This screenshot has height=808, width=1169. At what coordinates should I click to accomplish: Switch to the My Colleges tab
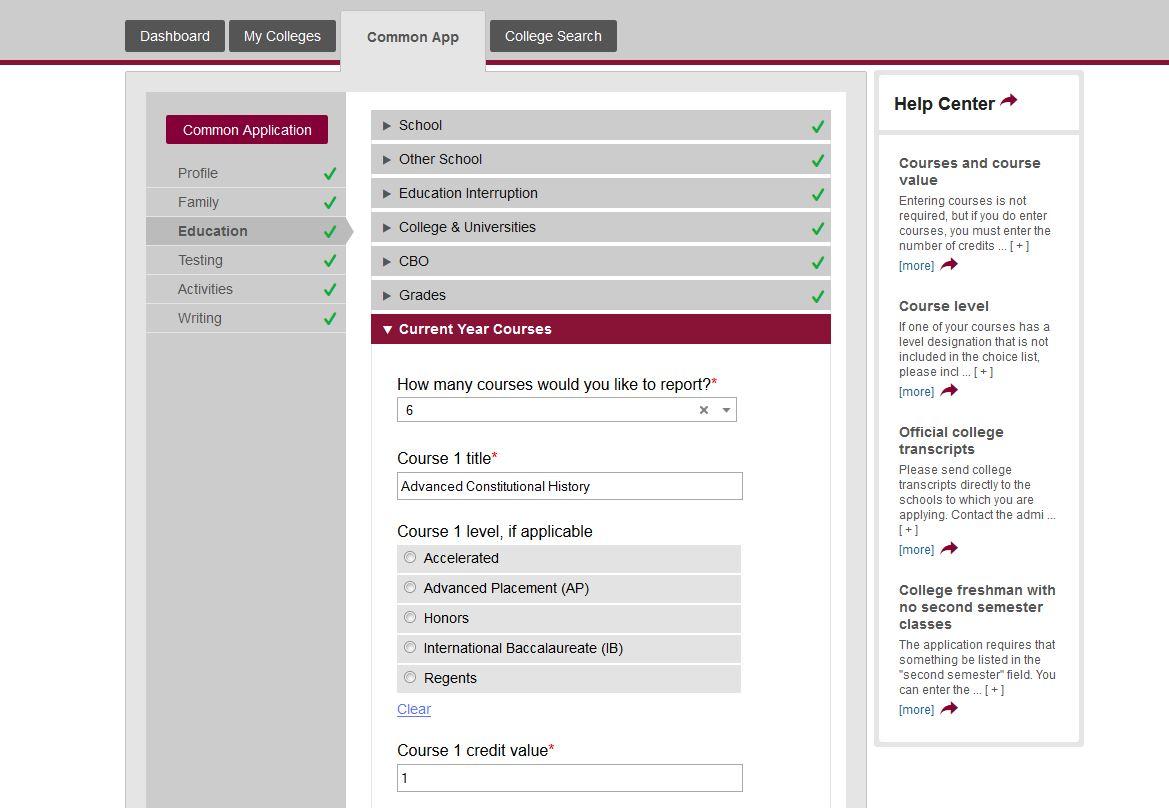[x=282, y=35]
